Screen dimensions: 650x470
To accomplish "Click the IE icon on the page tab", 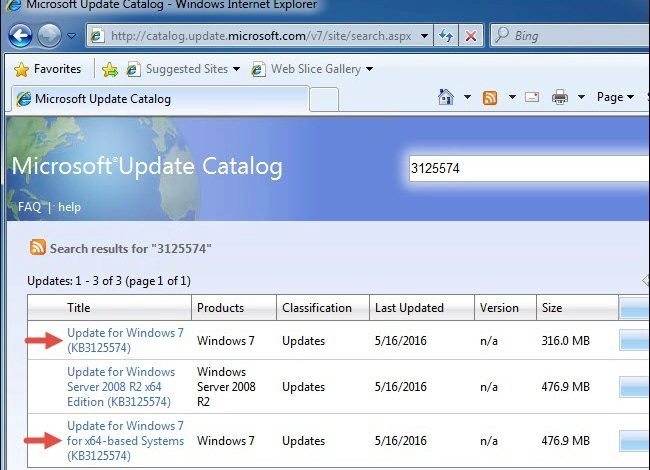I will pos(24,99).
